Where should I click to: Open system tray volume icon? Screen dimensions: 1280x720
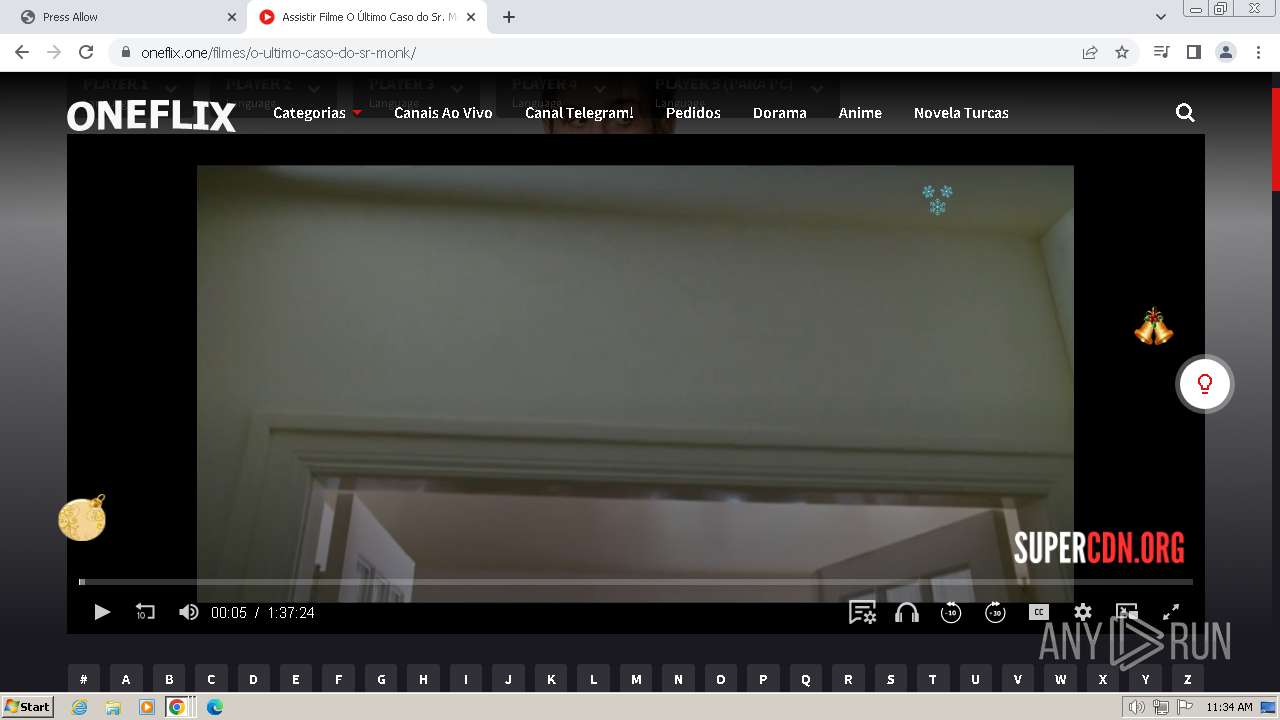pyautogui.click(x=1137, y=707)
